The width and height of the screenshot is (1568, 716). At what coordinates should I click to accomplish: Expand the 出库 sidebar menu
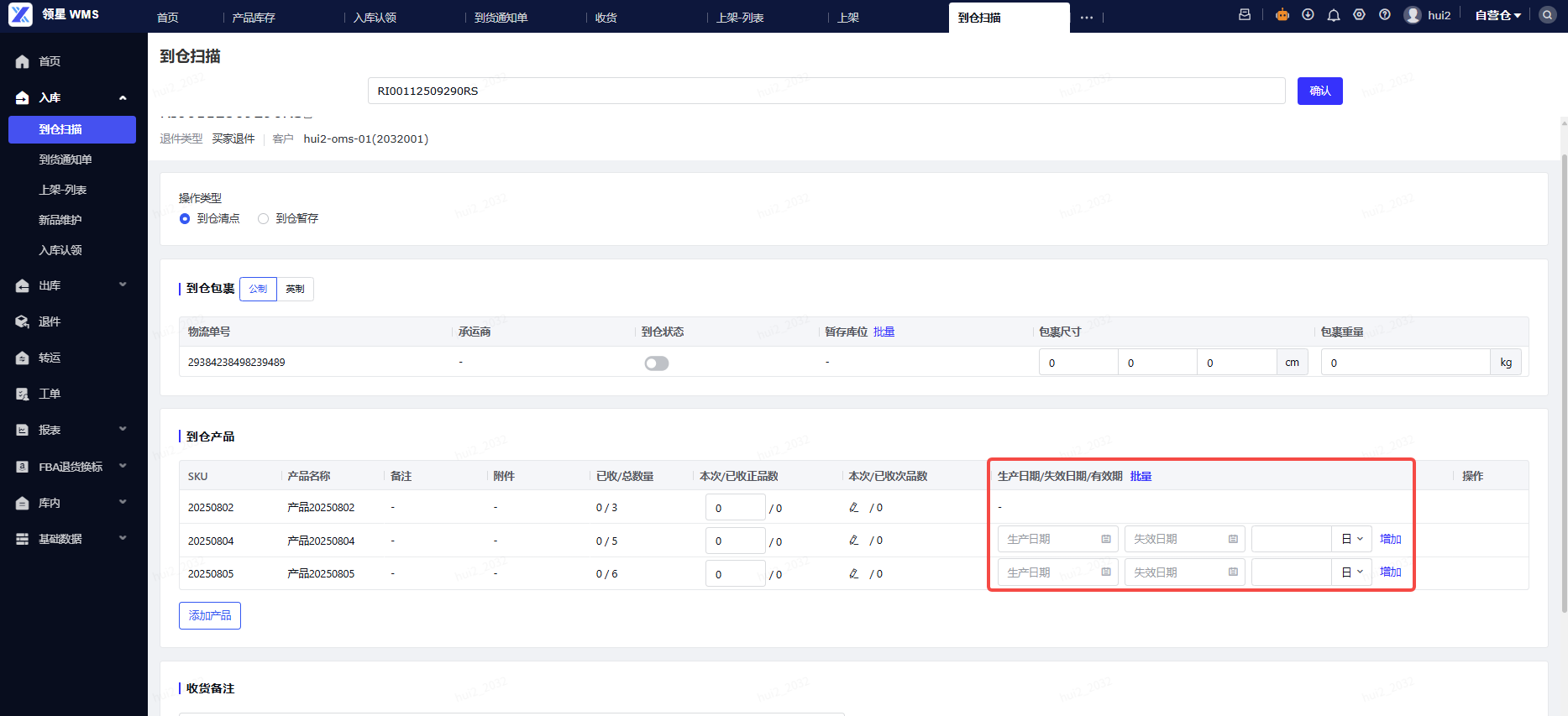(x=71, y=285)
